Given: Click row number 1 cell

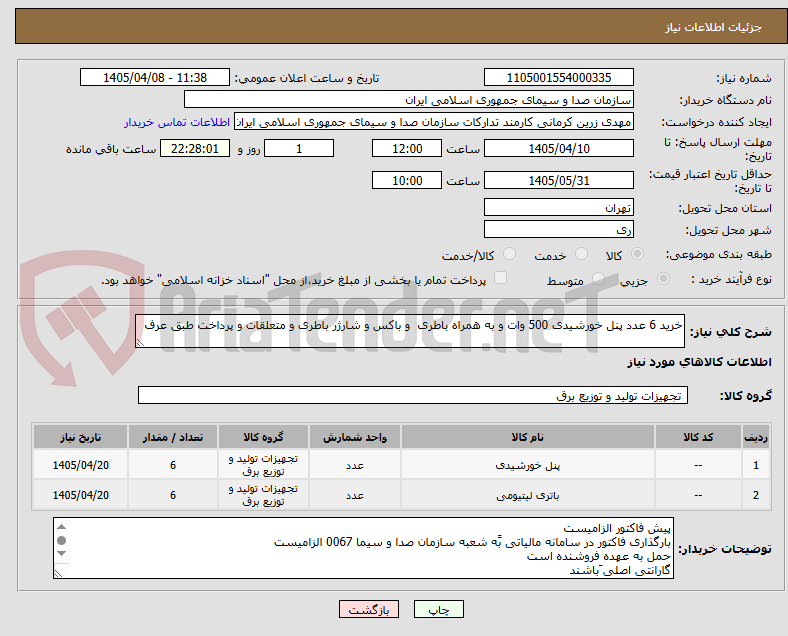Looking at the screenshot, I should click(755, 465).
